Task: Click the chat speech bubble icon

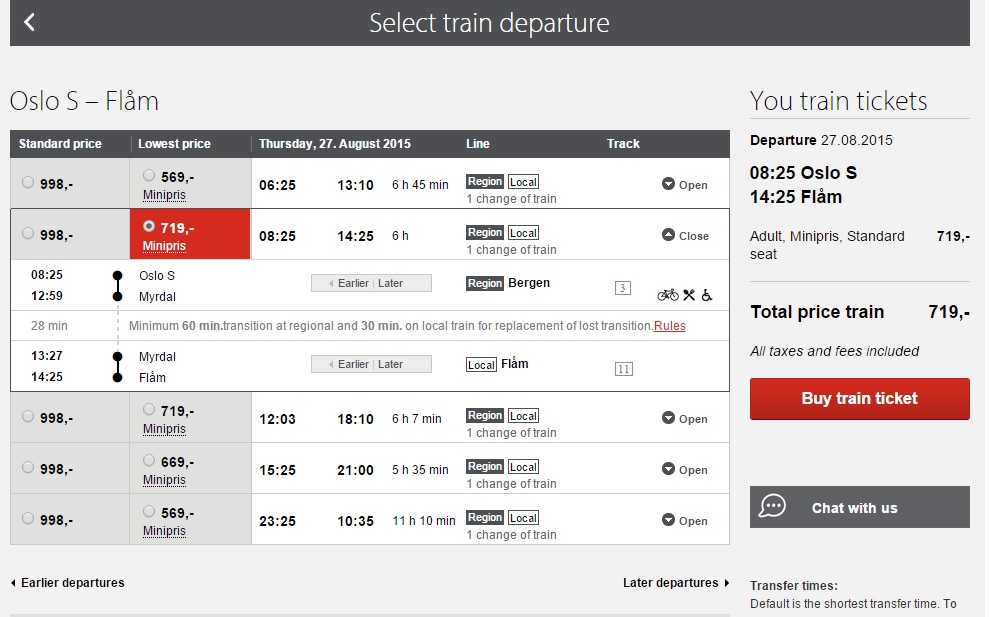Action: [x=772, y=507]
